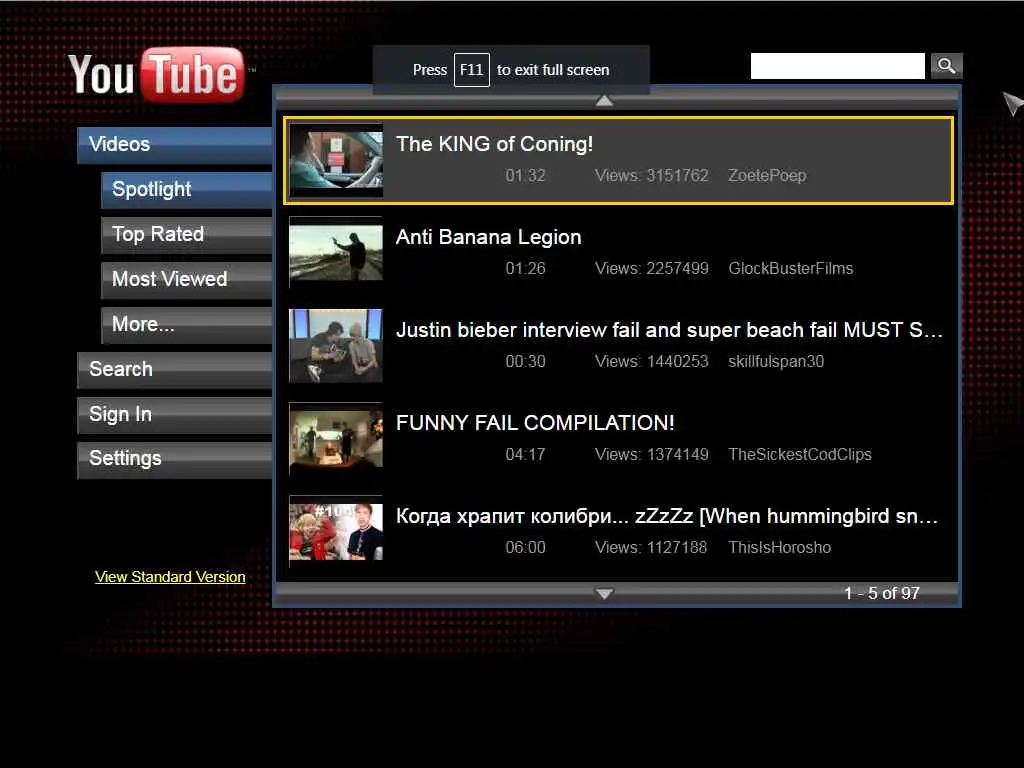Open Justin bieber interview fail thumbnail
Image resolution: width=1024 pixels, height=768 pixels.
click(x=336, y=345)
